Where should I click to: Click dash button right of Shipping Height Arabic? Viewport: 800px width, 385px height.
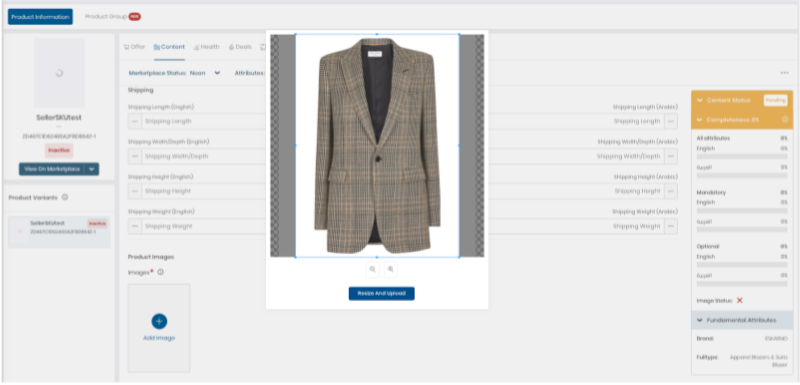coord(671,191)
